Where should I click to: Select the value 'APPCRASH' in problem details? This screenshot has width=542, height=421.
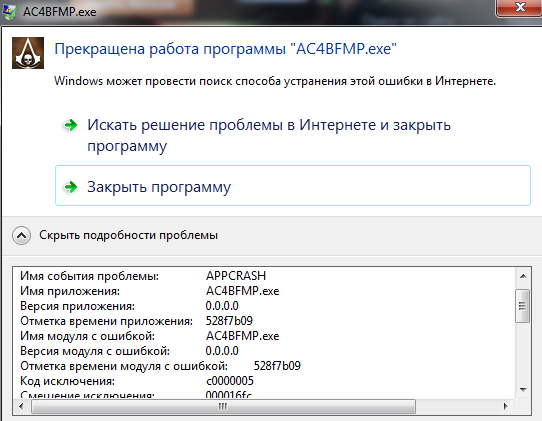click(236, 276)
